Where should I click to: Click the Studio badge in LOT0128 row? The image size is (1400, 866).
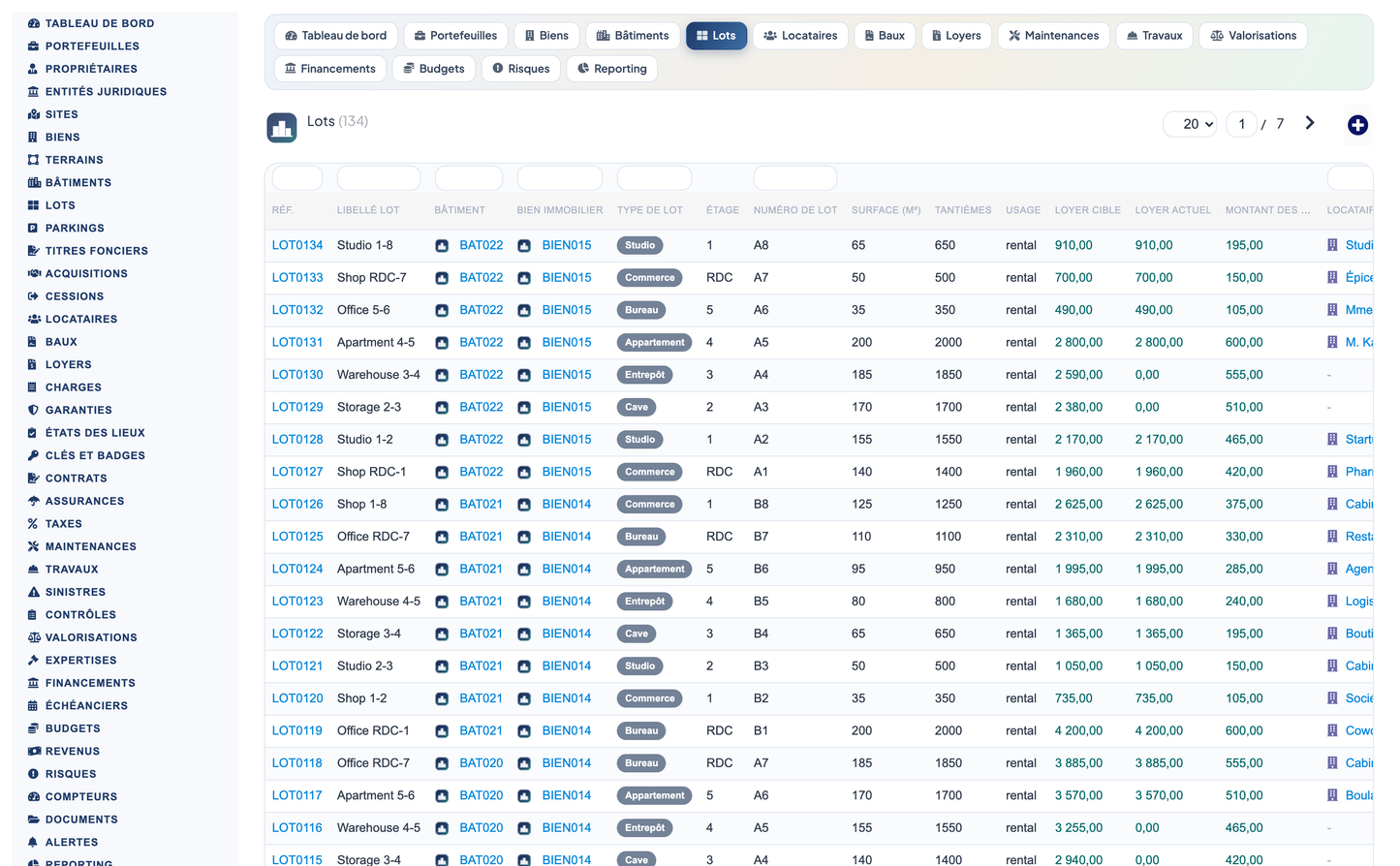(x=639, y=440)
